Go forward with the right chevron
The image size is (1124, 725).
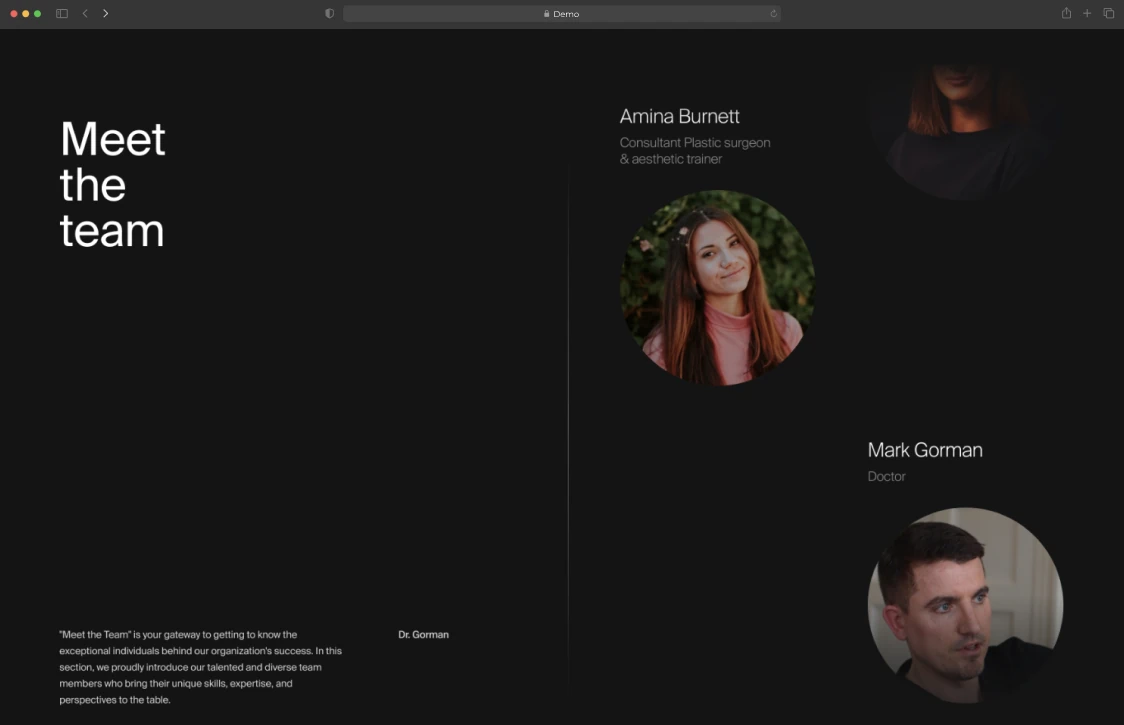point(105,14)
